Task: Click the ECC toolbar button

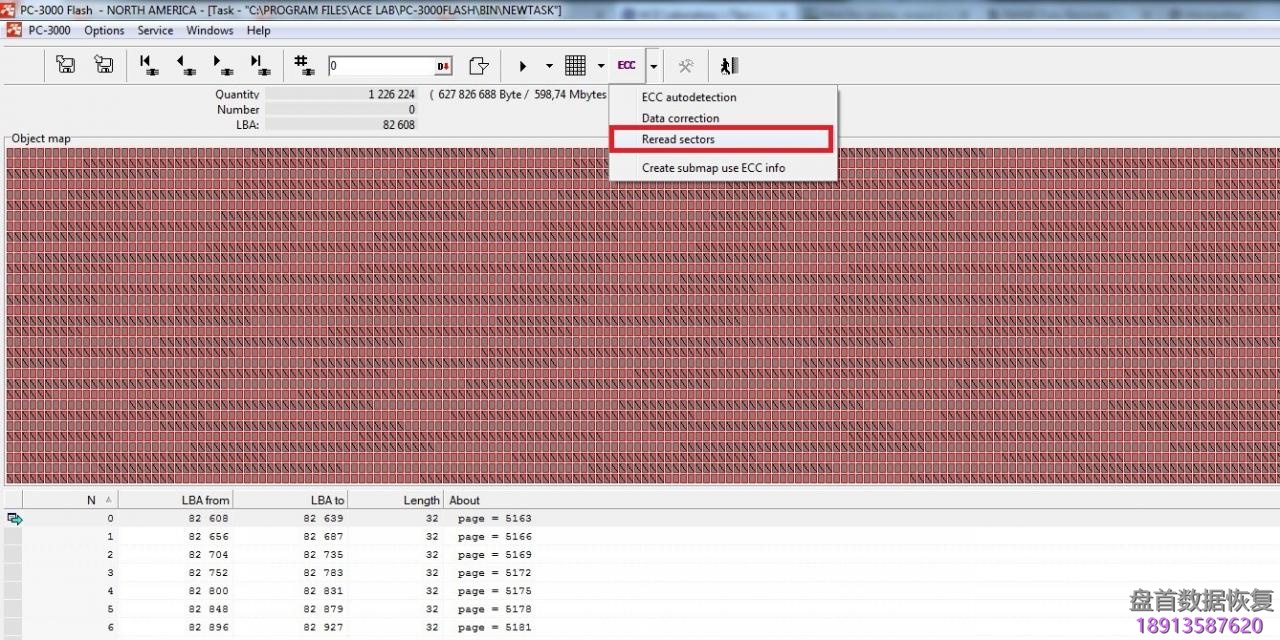Action: 626,65
